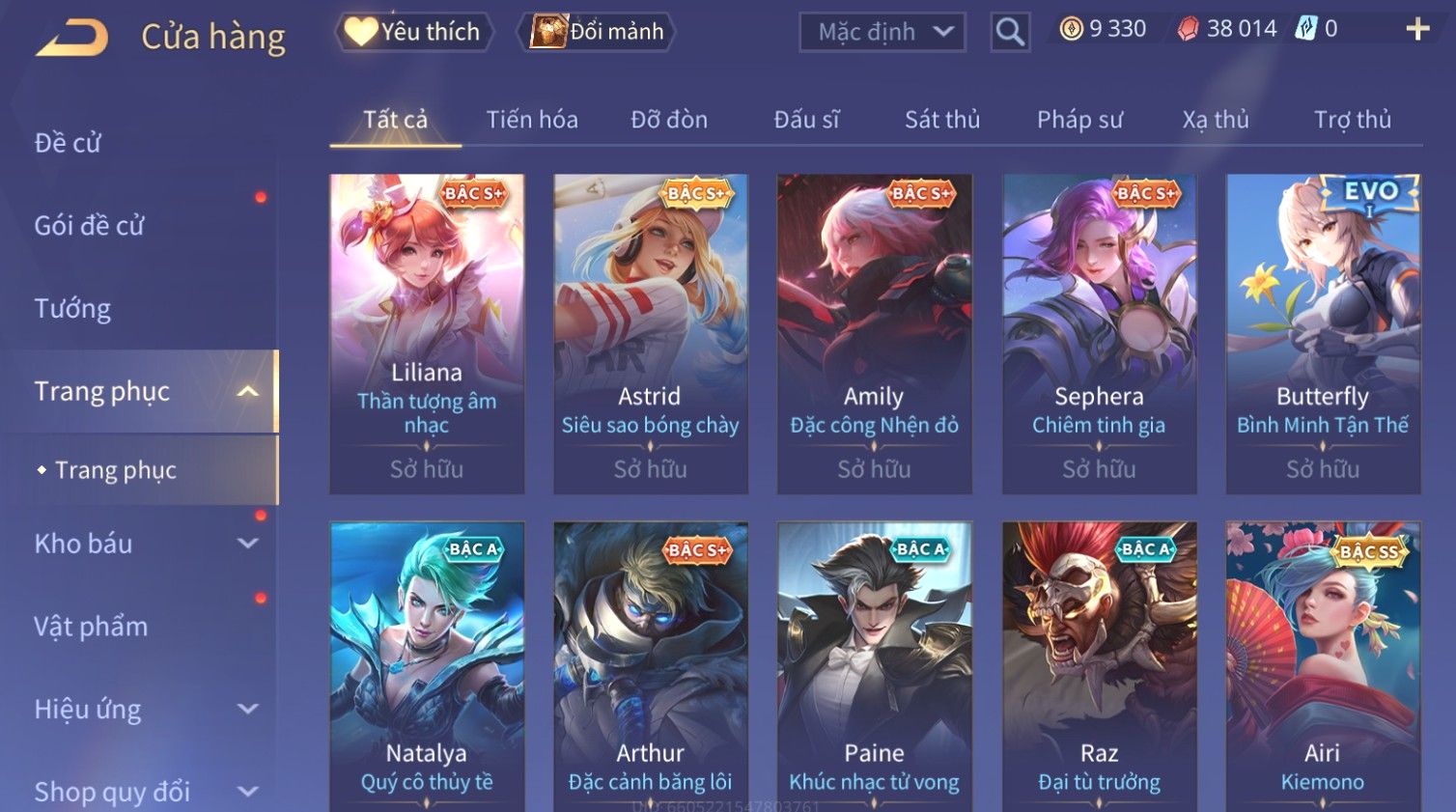Collapse the Trang phục sidebar section
1456x812 pixels.
(248, 391)
